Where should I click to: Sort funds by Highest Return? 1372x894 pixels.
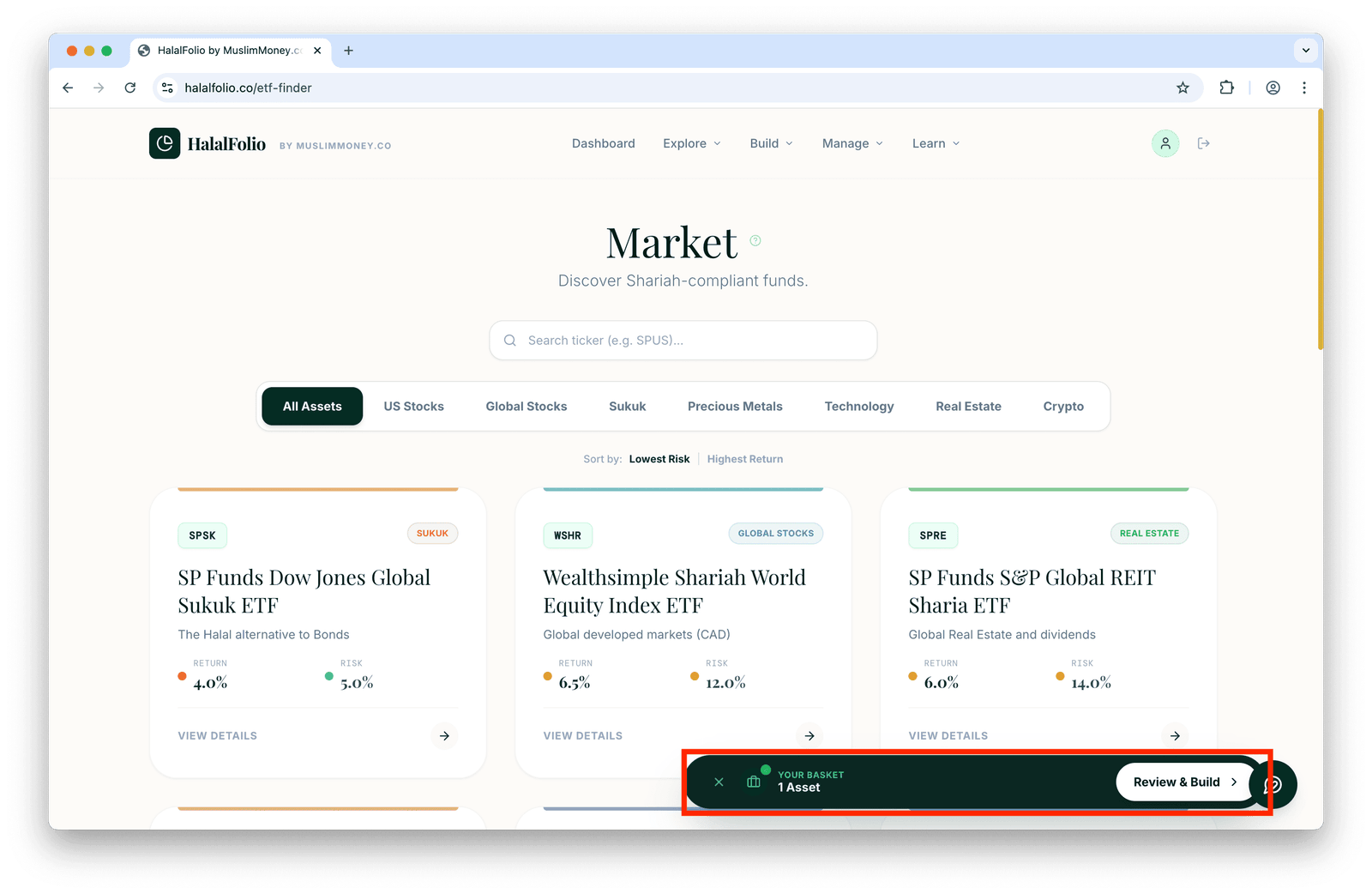pos(745,459)
